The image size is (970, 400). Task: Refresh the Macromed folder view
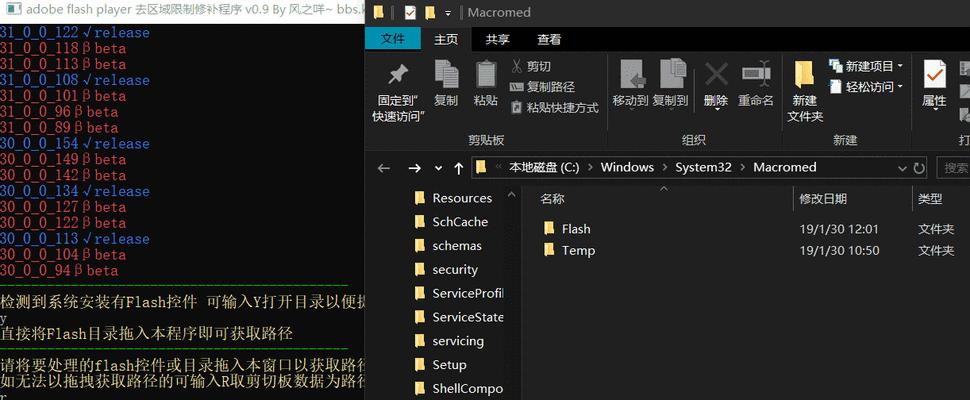(919, 168)
